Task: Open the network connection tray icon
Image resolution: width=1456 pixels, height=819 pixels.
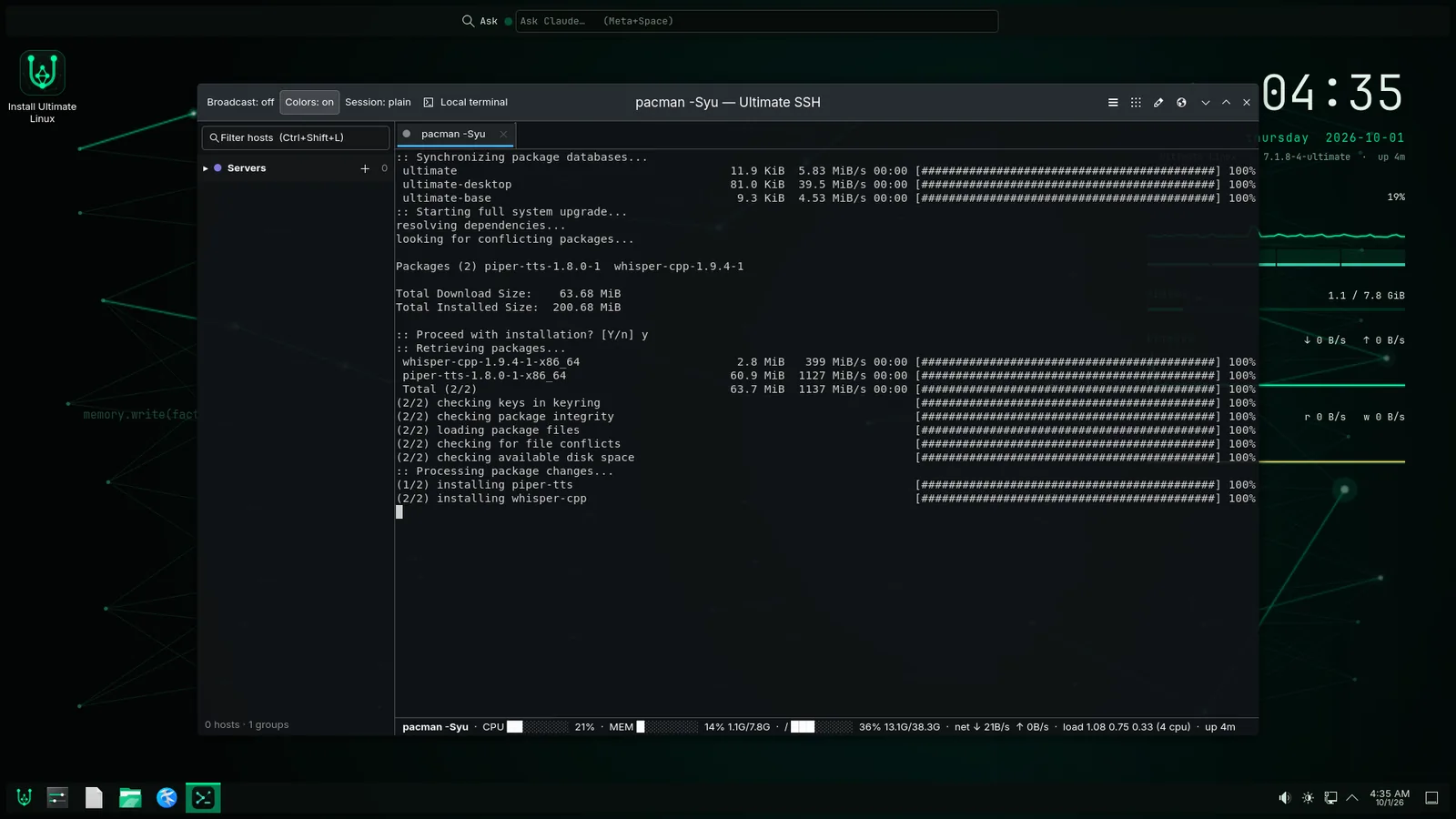Action: [1330, 798]
